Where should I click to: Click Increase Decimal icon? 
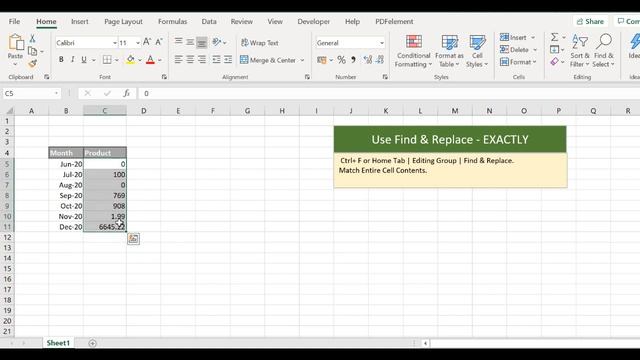368,60
